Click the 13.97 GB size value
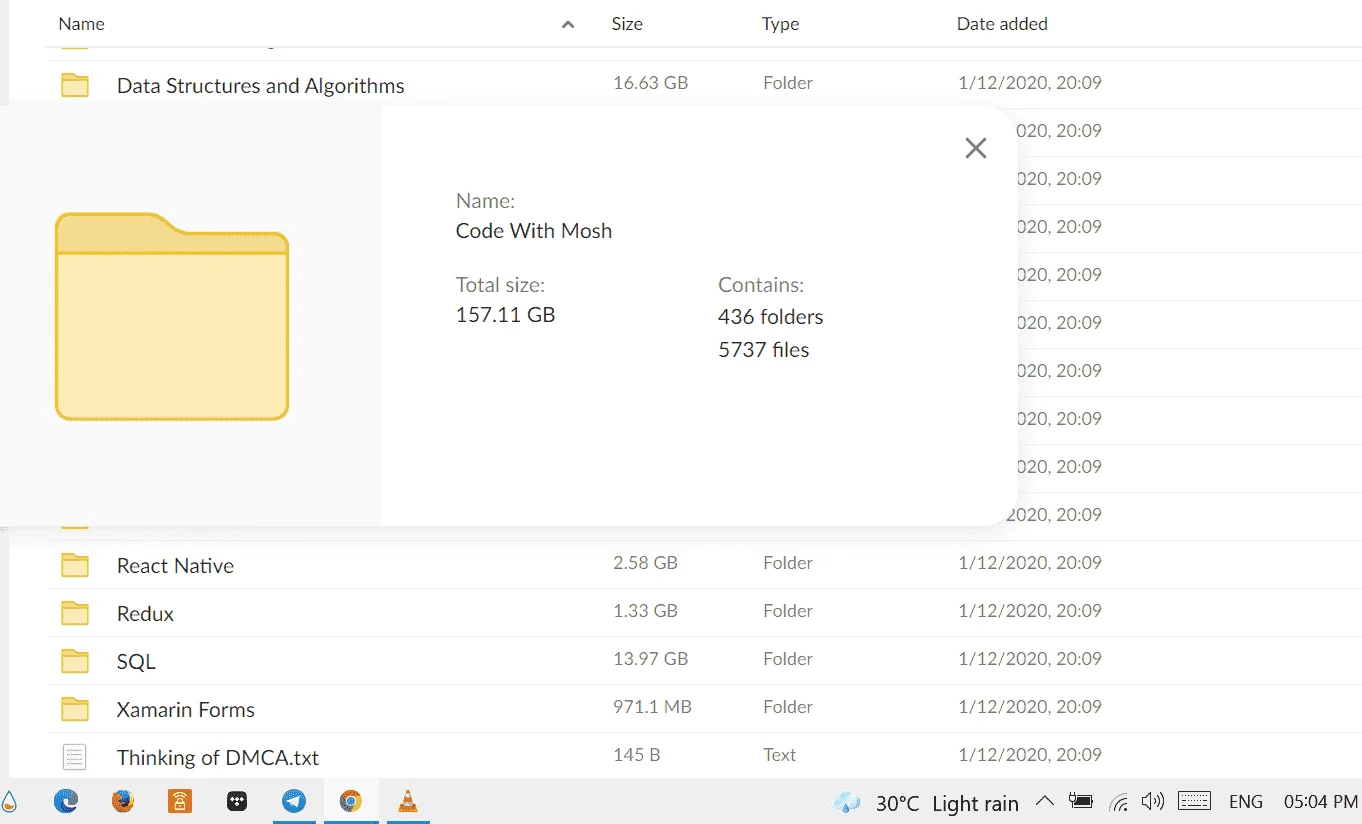 [x=651, y=659]
